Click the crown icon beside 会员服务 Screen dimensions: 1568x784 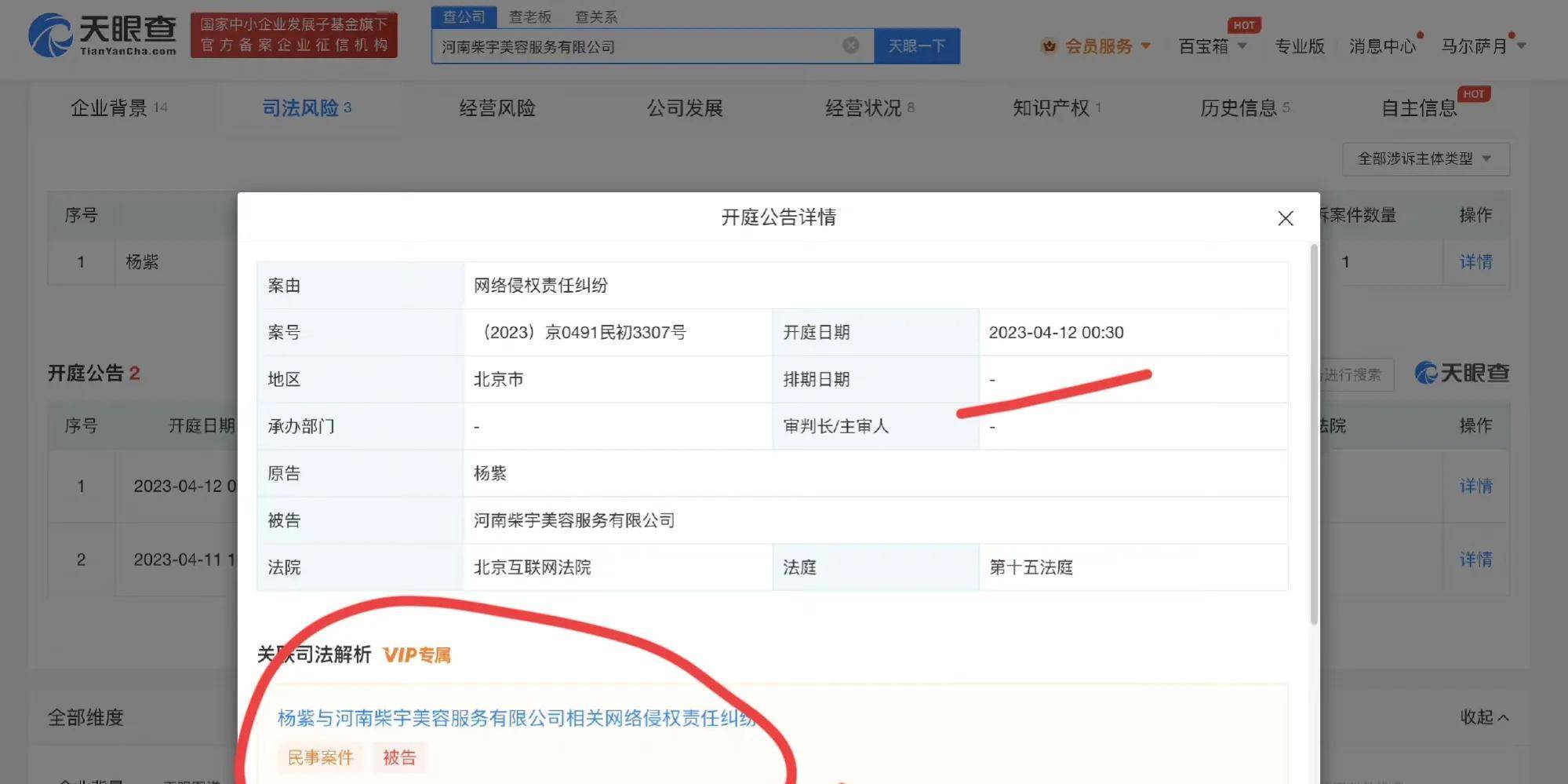coord(1049,46)
